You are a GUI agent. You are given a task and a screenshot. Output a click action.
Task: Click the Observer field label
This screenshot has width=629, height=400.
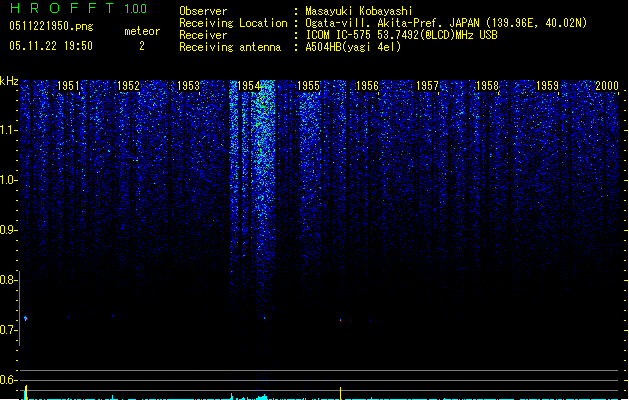click(x=203, y=11)
